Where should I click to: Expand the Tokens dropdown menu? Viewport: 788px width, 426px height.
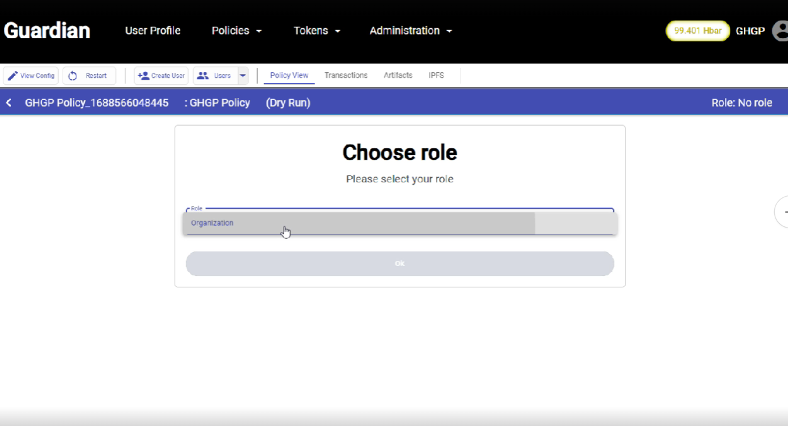coord(317,31)
